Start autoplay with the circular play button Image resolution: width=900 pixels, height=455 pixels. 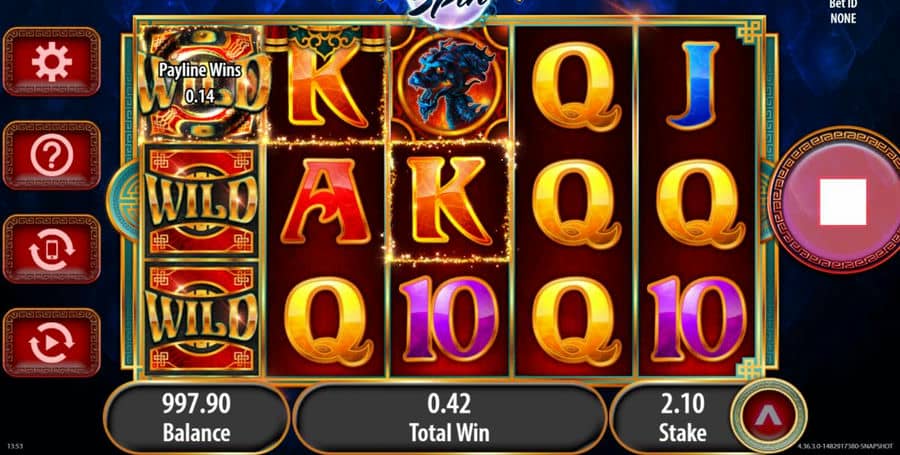coord(52,343)
